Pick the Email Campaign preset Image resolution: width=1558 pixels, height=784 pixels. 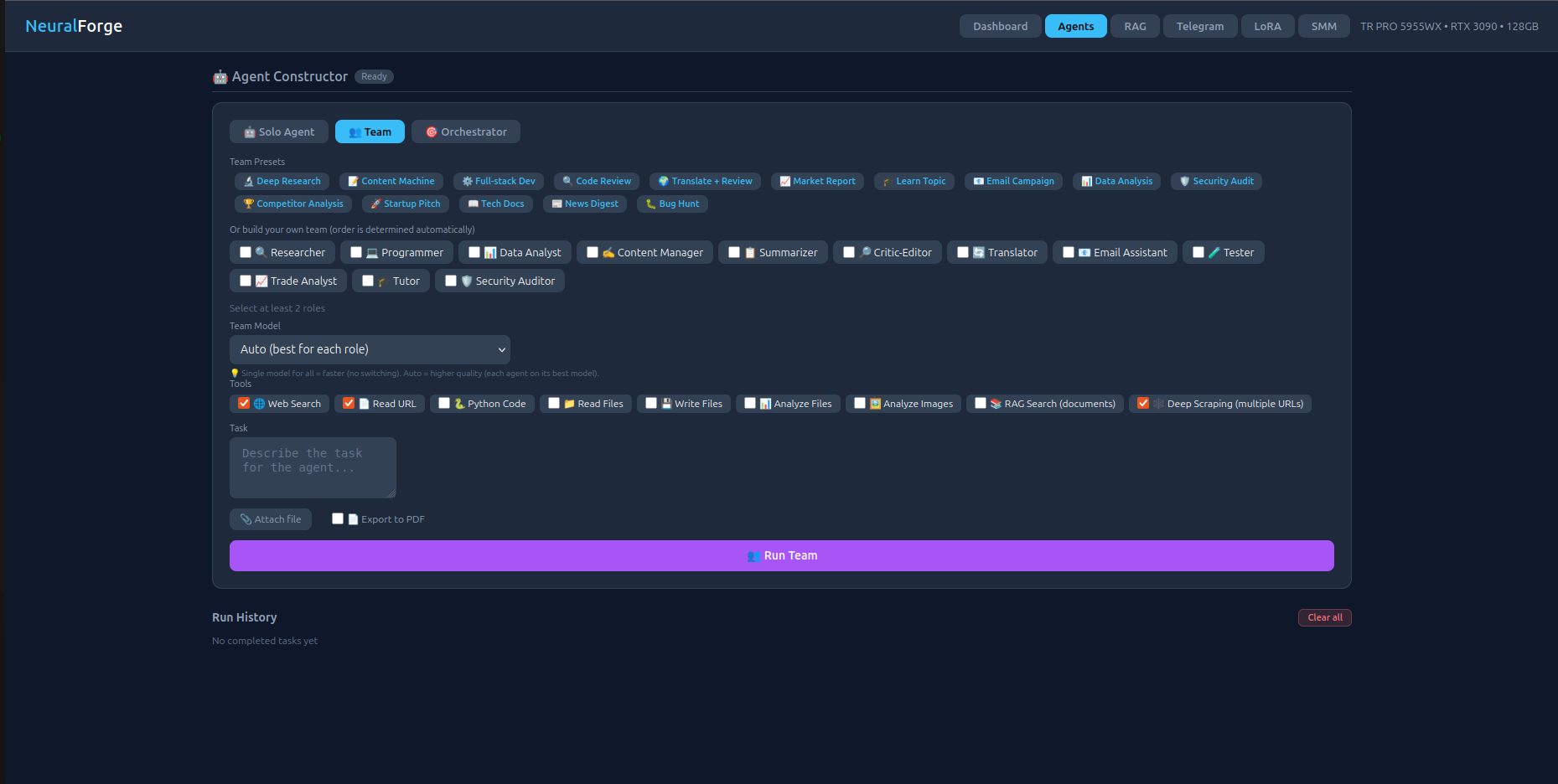click(1013, 181)
